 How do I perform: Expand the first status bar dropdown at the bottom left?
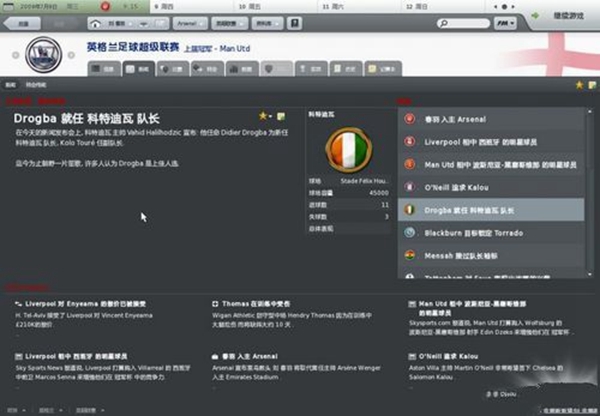click(x=17, y=410)
